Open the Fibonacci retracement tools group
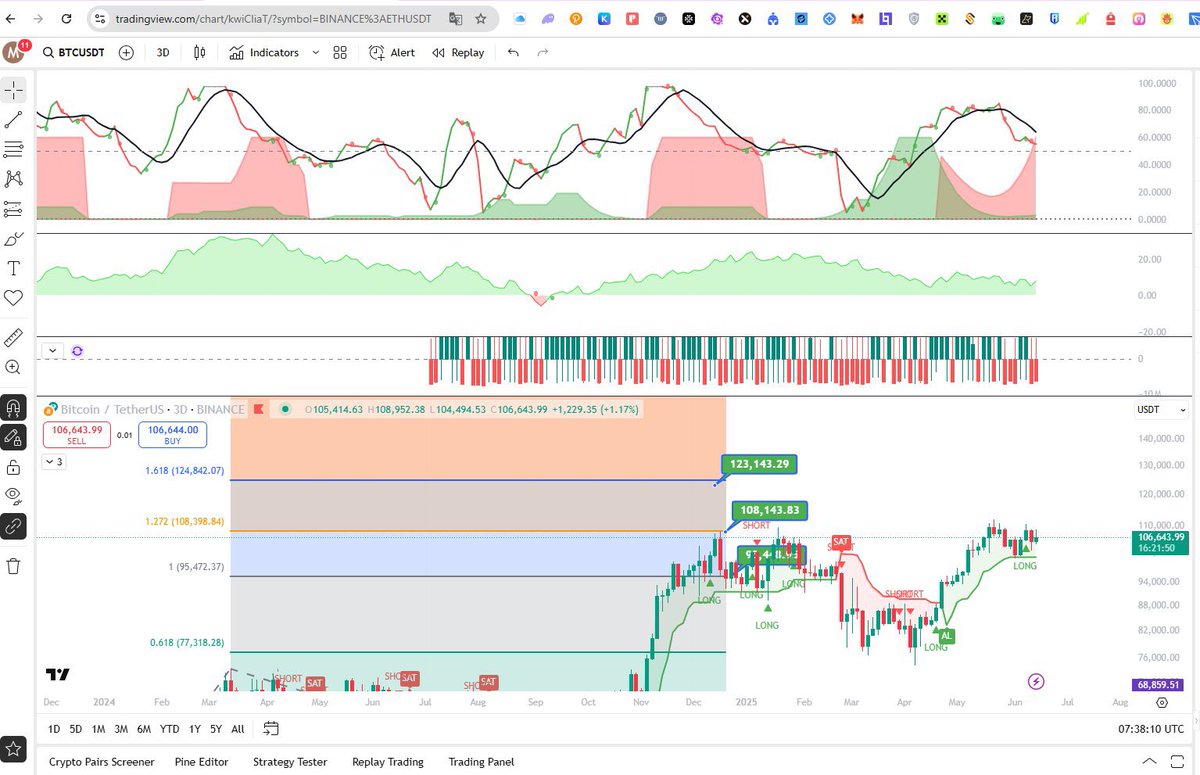The width and height of the screenshot is (1200, 775). pyautogui.click(x=14, y=149)
